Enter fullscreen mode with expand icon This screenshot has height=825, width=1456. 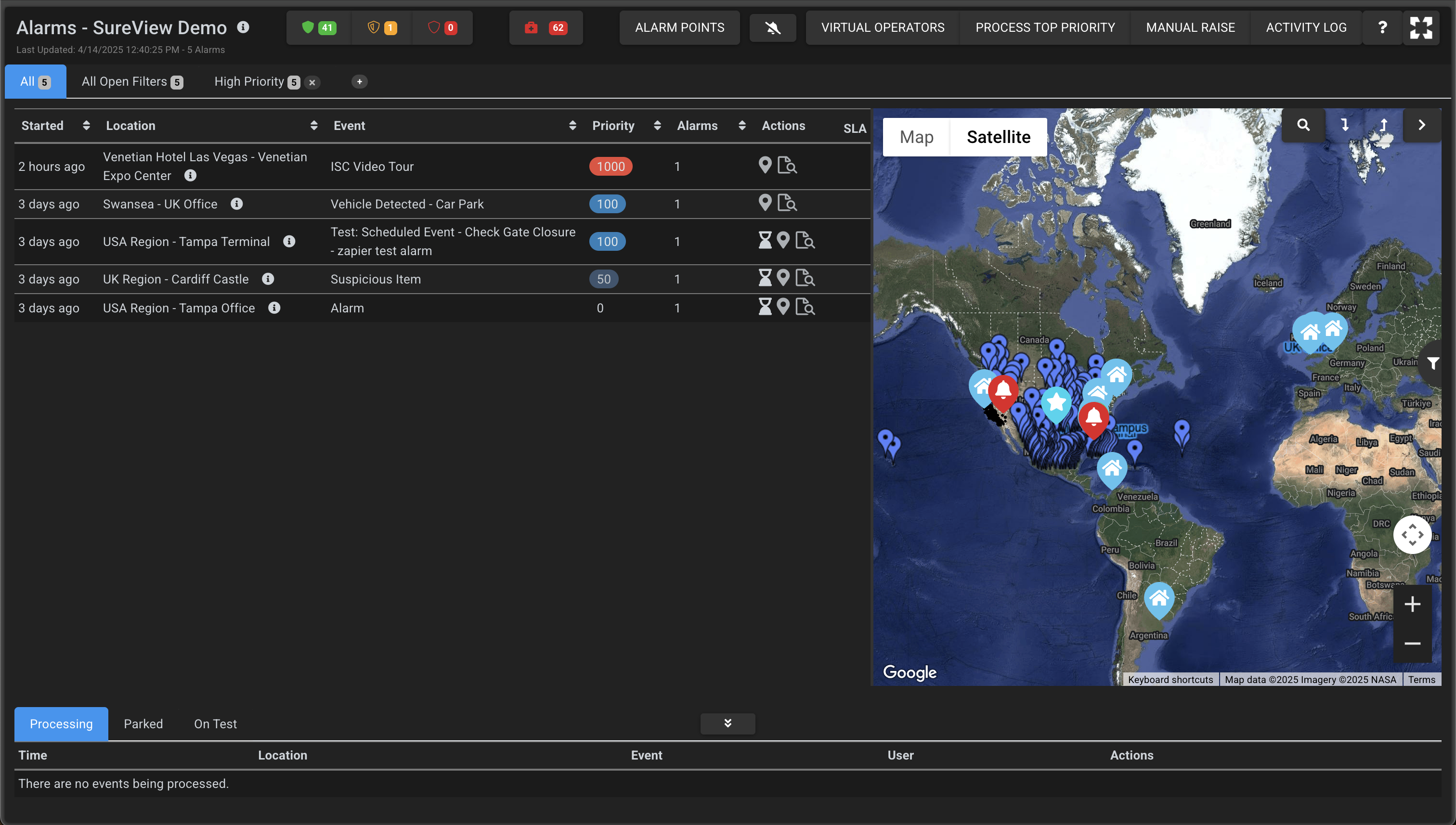(x=1421, y=27)
